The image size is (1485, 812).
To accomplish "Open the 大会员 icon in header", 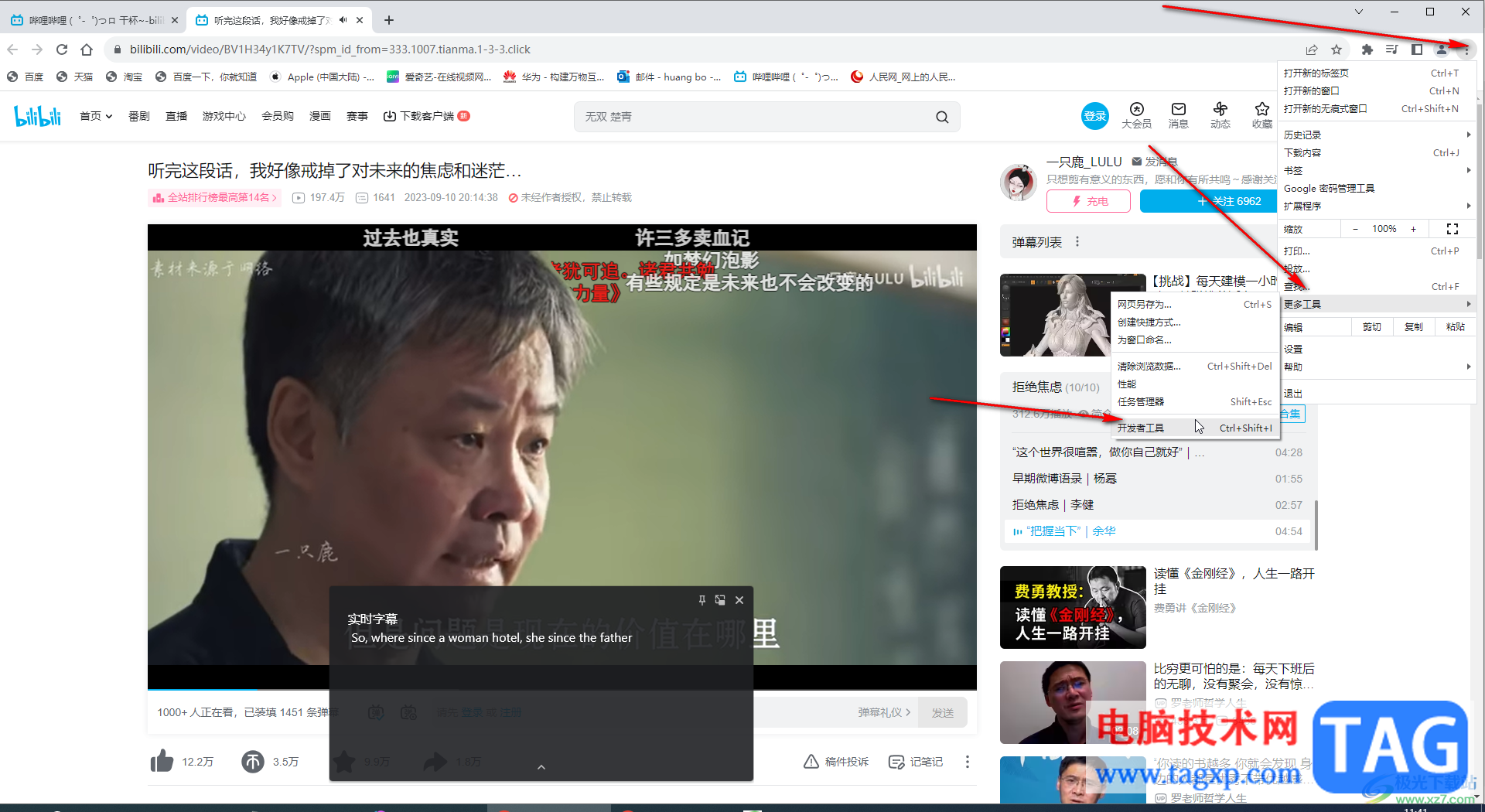I will pyautogui.click(x=1136, y=115).
